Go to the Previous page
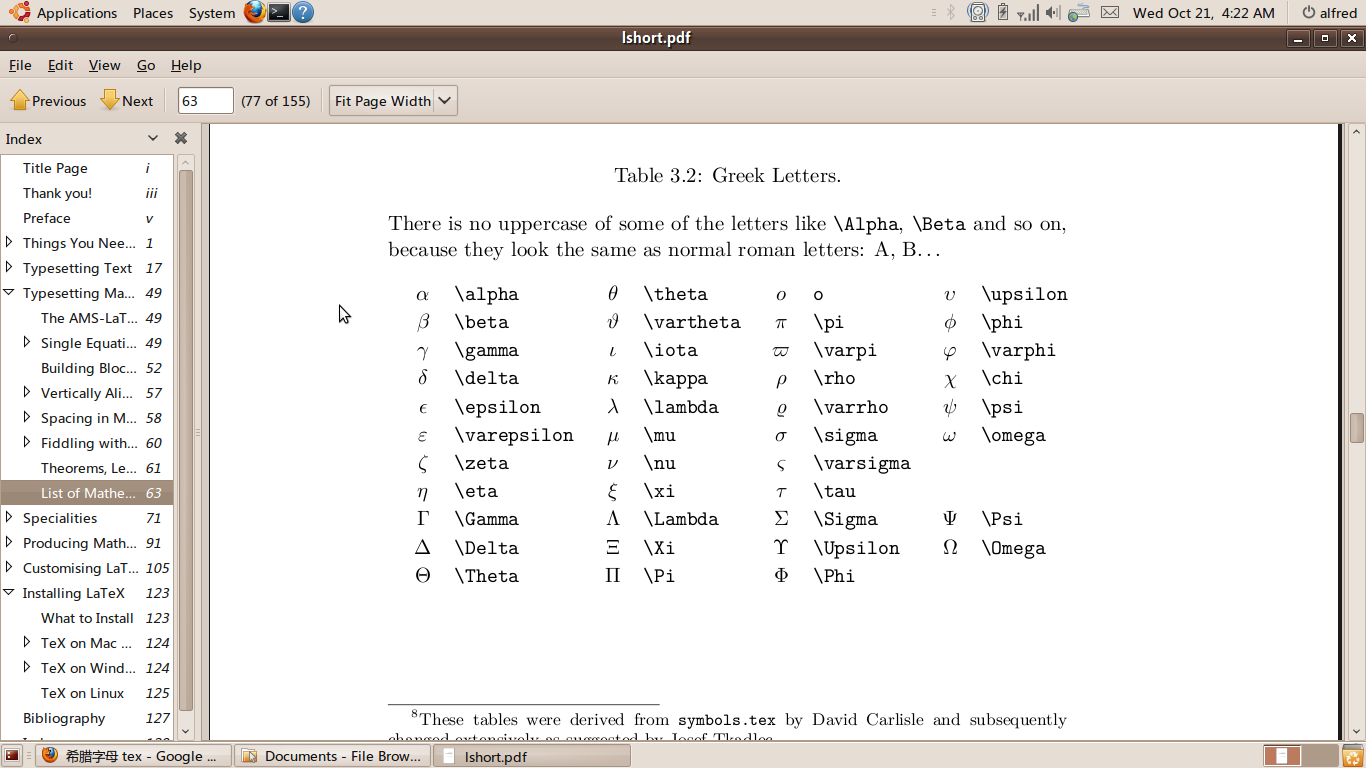The width and height of the screenshot is (1366, 768). click(48, 101)
